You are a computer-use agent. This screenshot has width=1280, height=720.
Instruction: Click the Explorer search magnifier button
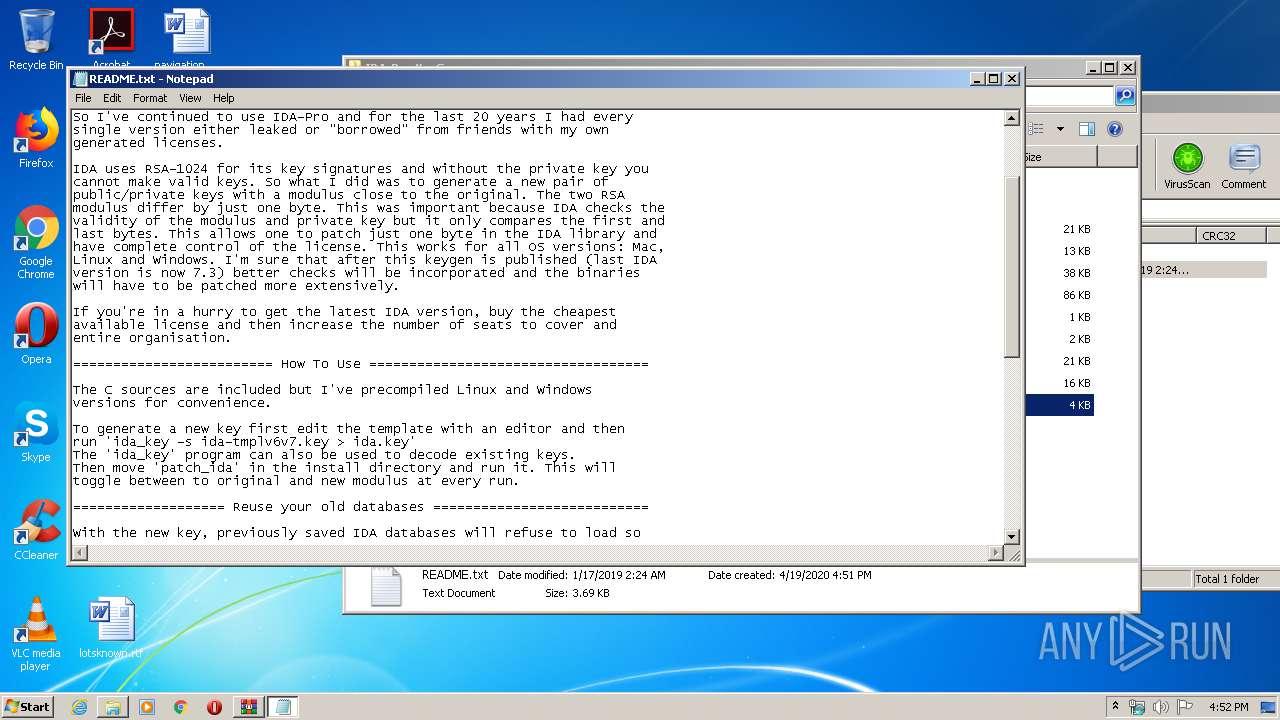click(x=1125, y=96)
